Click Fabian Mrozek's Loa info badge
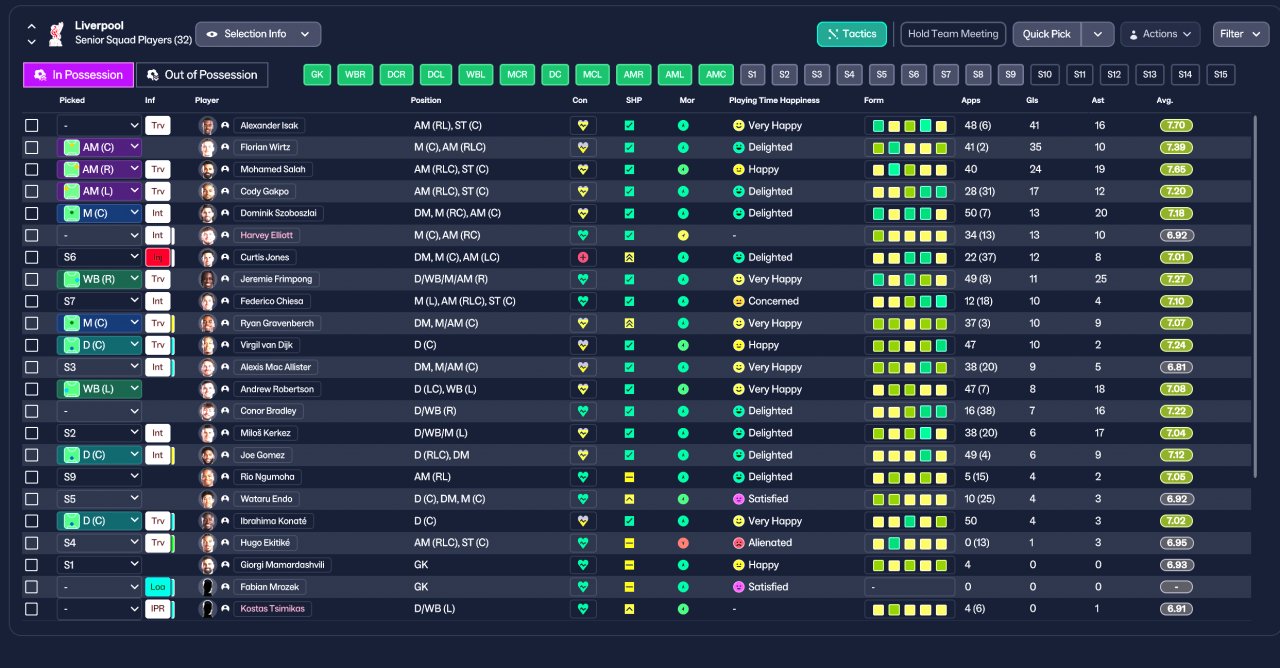Viewport: 1280px width, 668px height. coord(158,587)
